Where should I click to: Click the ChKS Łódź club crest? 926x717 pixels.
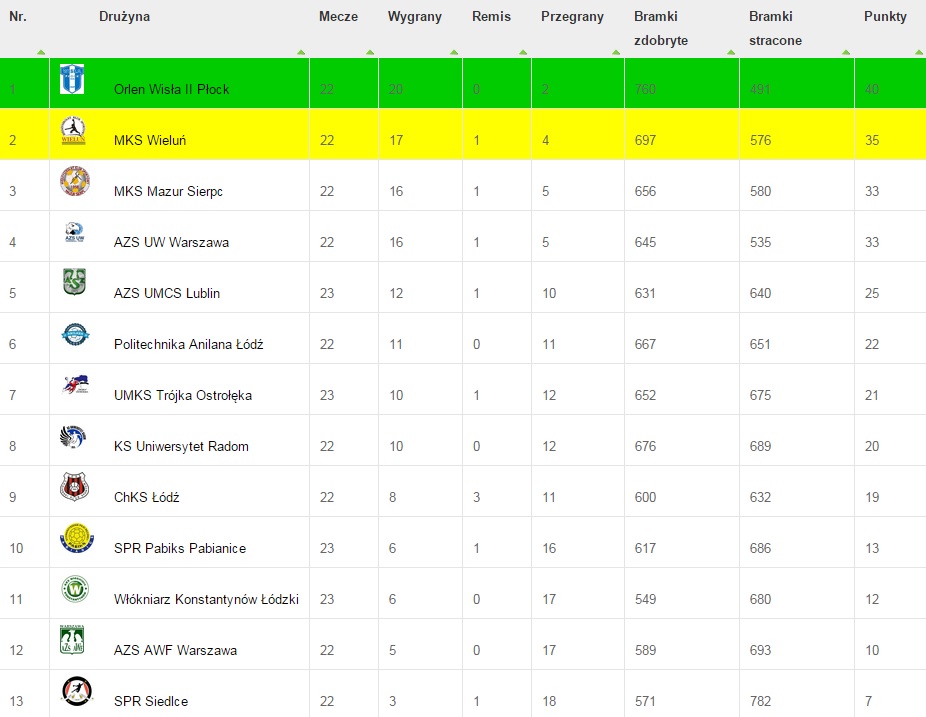[74, 487]
